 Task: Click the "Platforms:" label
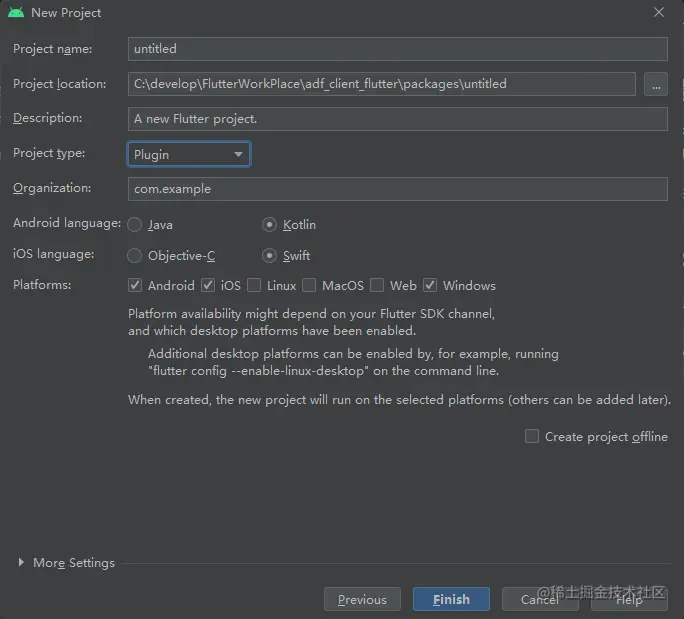[42, 285]
